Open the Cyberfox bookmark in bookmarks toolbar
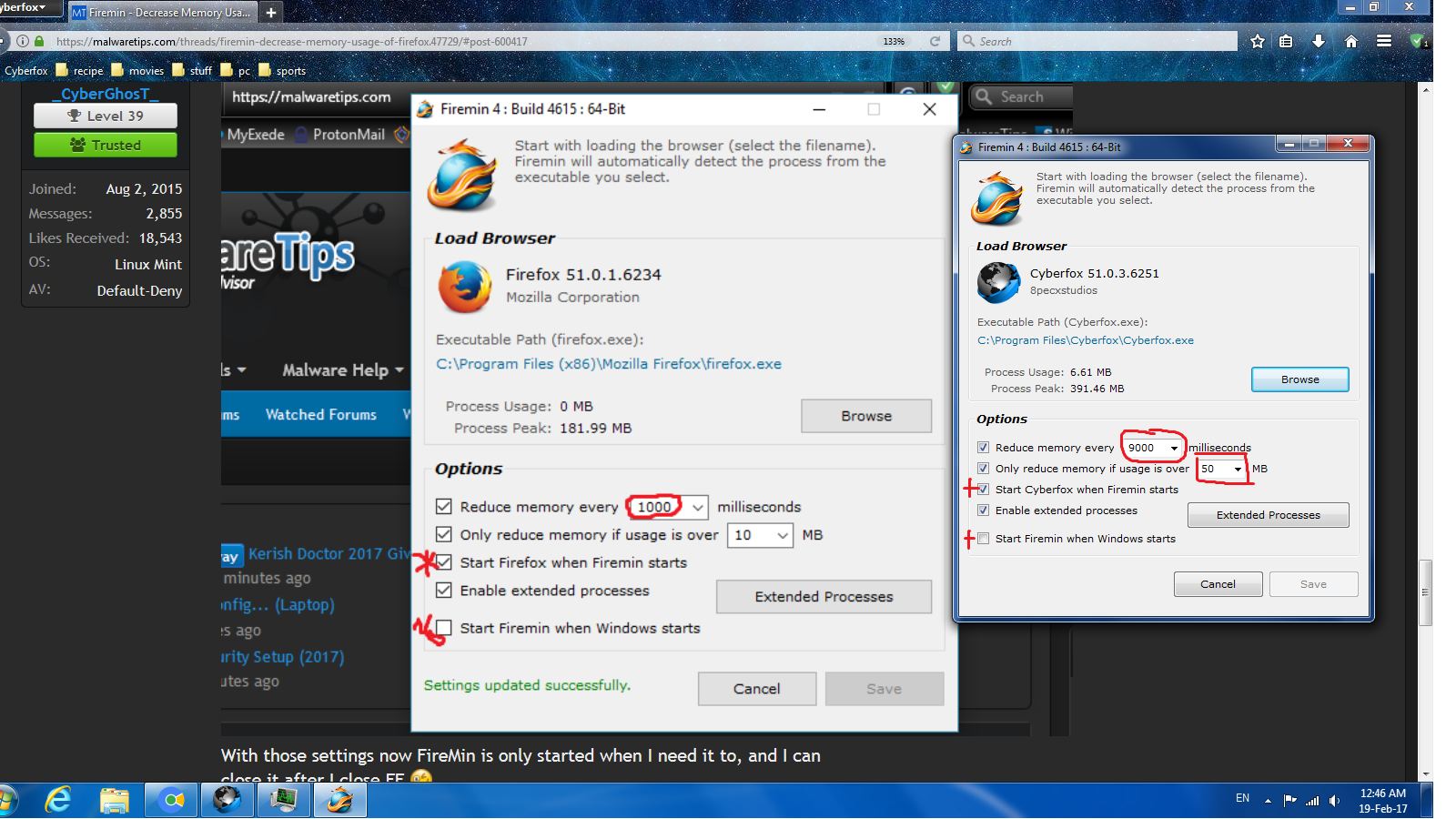1456x819 pixels. tap(25, 70)
